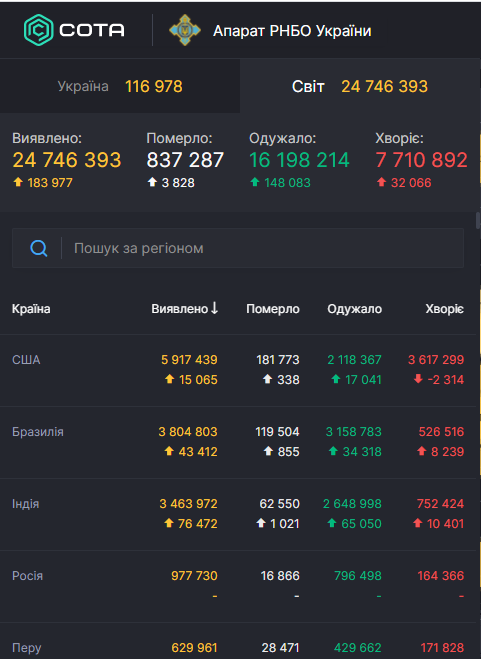Click the yellow arrow beside 15 065 in США row
Image resolution: width=481 pixels, height=659 pixels.
pyautogui.click(x=169, y=379)
